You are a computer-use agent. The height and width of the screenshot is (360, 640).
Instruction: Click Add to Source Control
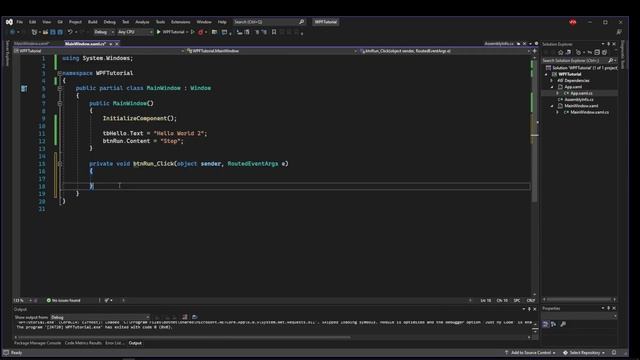pyautogui.click(x=530, y=353)
